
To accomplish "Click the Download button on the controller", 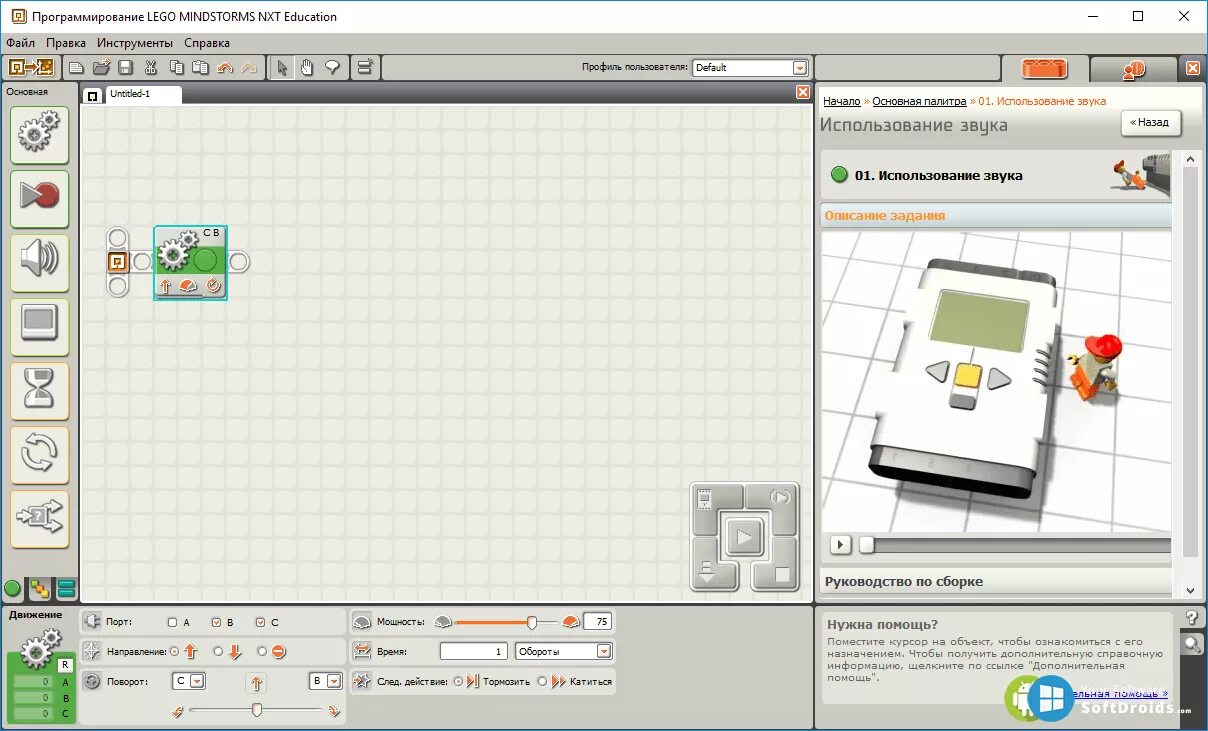I will pos(707,573).
